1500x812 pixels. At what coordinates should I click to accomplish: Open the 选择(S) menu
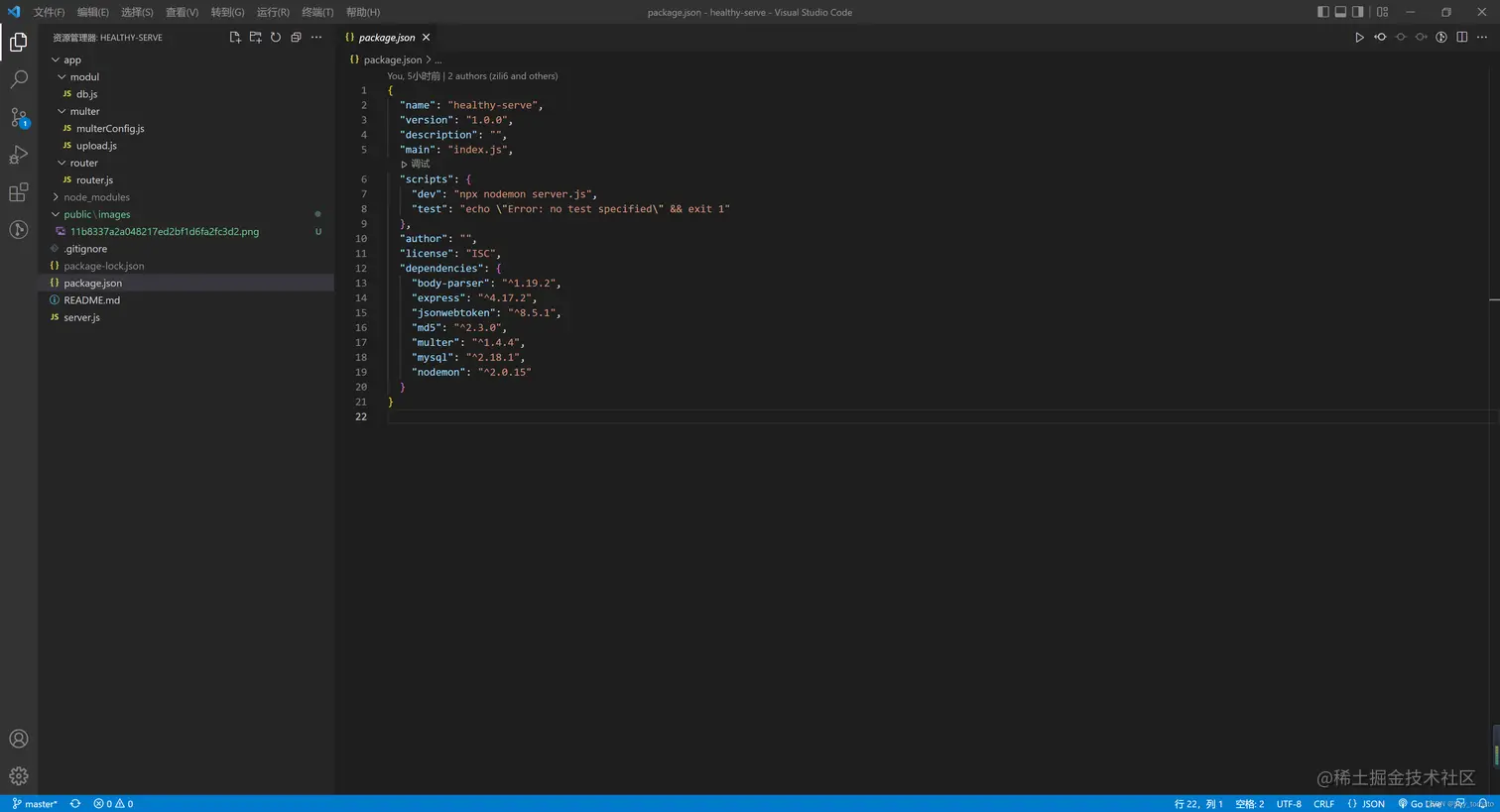tap(137, 12)
